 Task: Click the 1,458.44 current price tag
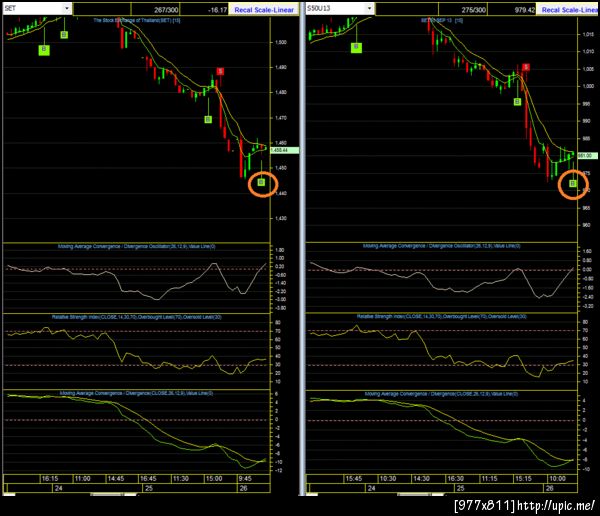tap(284, 150)
